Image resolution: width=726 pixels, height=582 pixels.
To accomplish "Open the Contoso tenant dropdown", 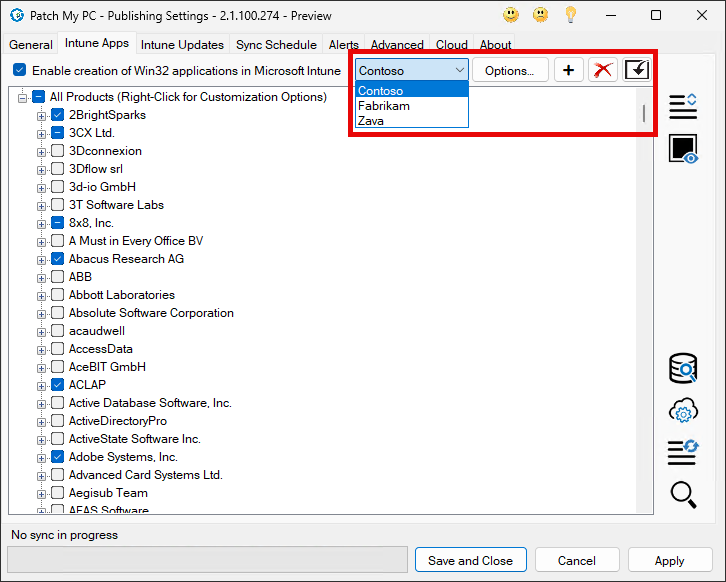I will click(x=412, y=70).
